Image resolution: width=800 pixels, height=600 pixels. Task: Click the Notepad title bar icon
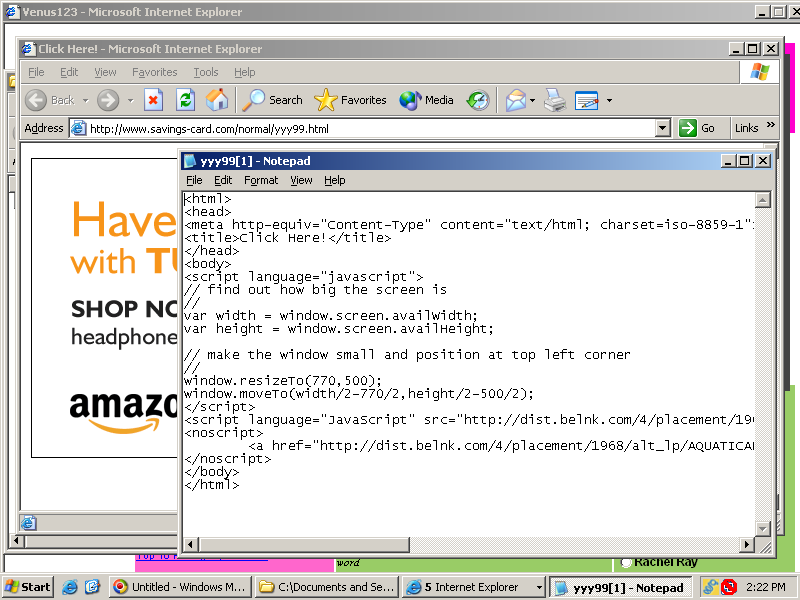190,161
